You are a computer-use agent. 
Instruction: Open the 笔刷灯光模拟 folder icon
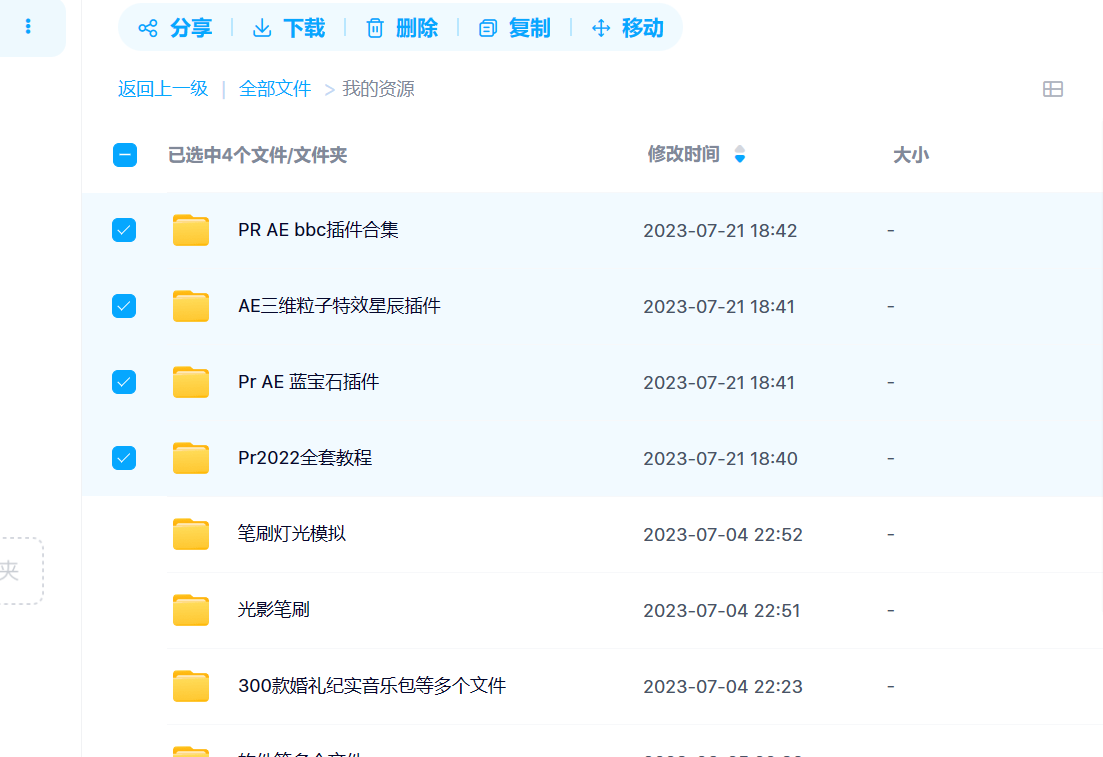point(190,534)
